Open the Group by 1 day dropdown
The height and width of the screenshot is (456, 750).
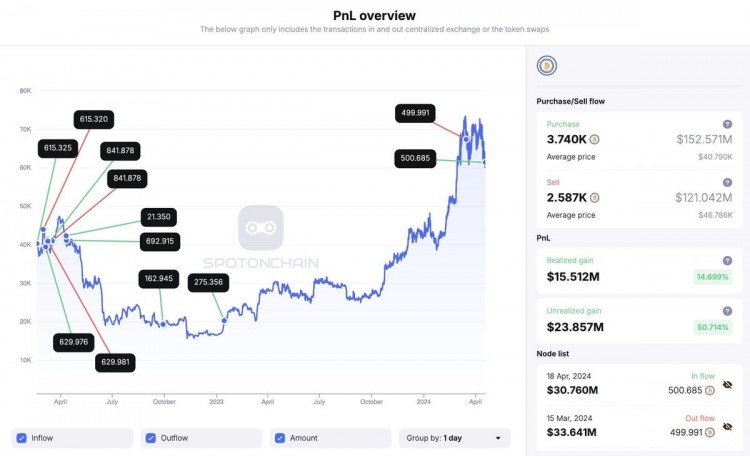coord(454,438)
